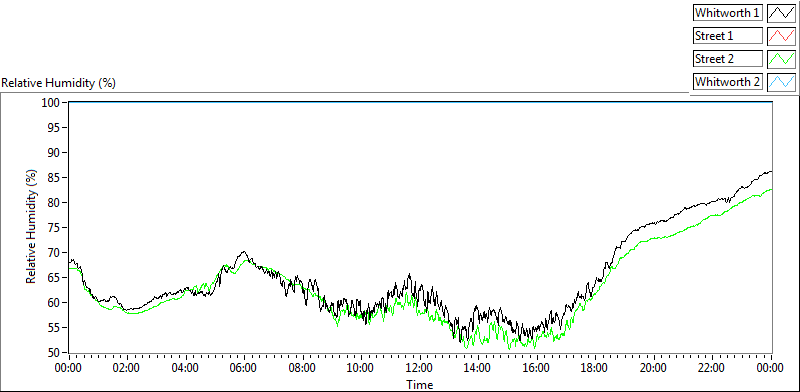Click the Whitworth 1 black line sample icon
The width and height of the screenshot is (800, 392).
point(781,13)
